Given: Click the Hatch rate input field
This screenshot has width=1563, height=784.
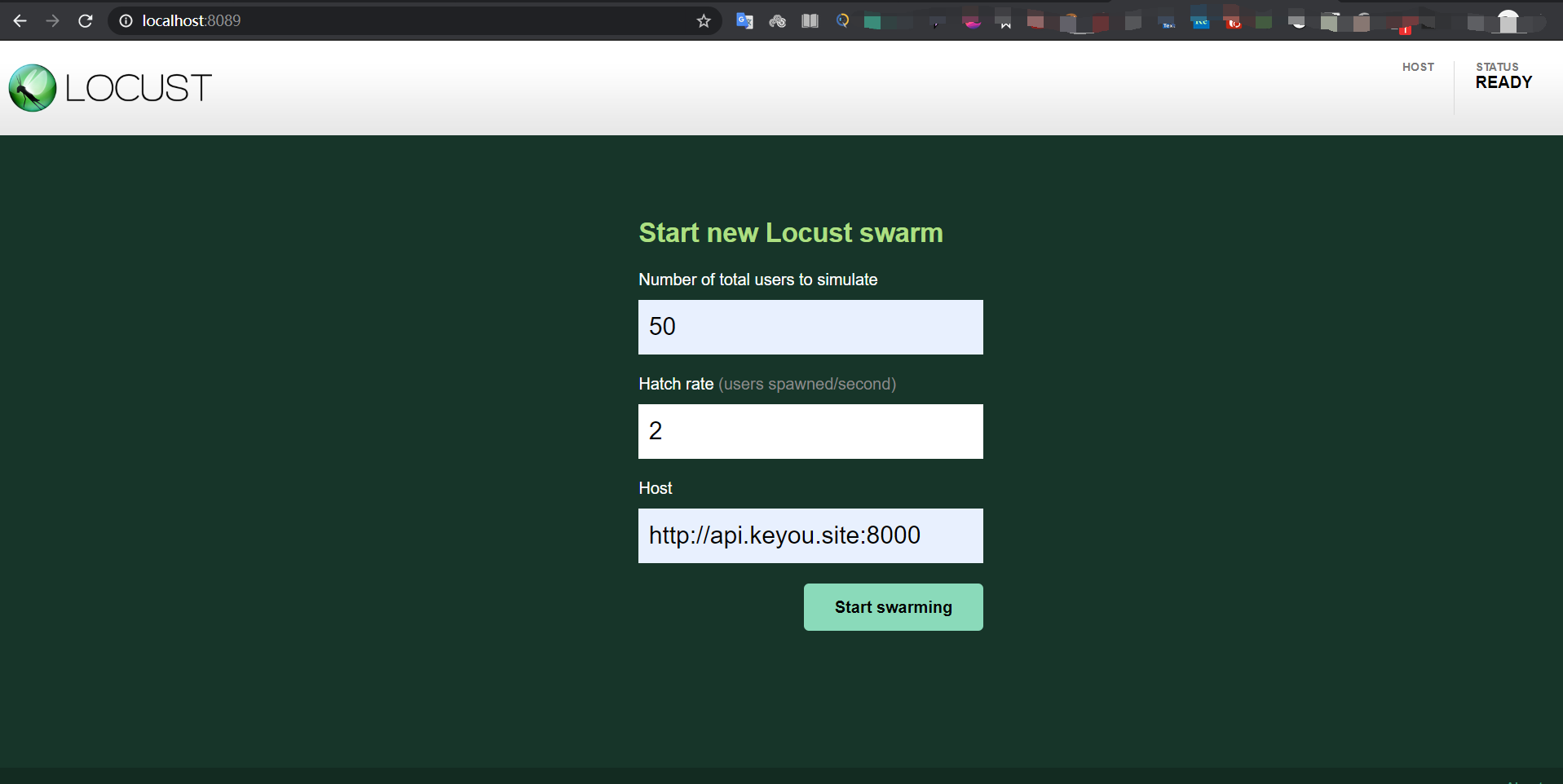Looking at the screenshot, I should coord(810,431).
